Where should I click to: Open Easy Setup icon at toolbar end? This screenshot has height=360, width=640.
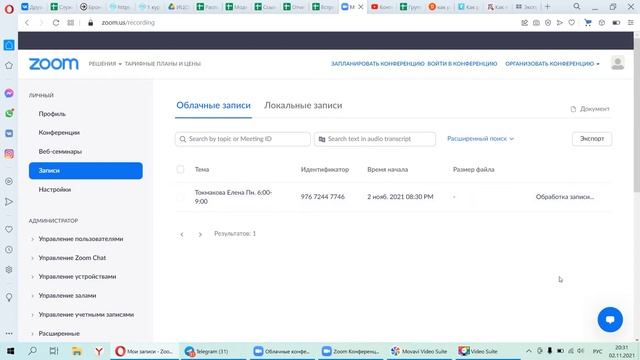(631, 23)
